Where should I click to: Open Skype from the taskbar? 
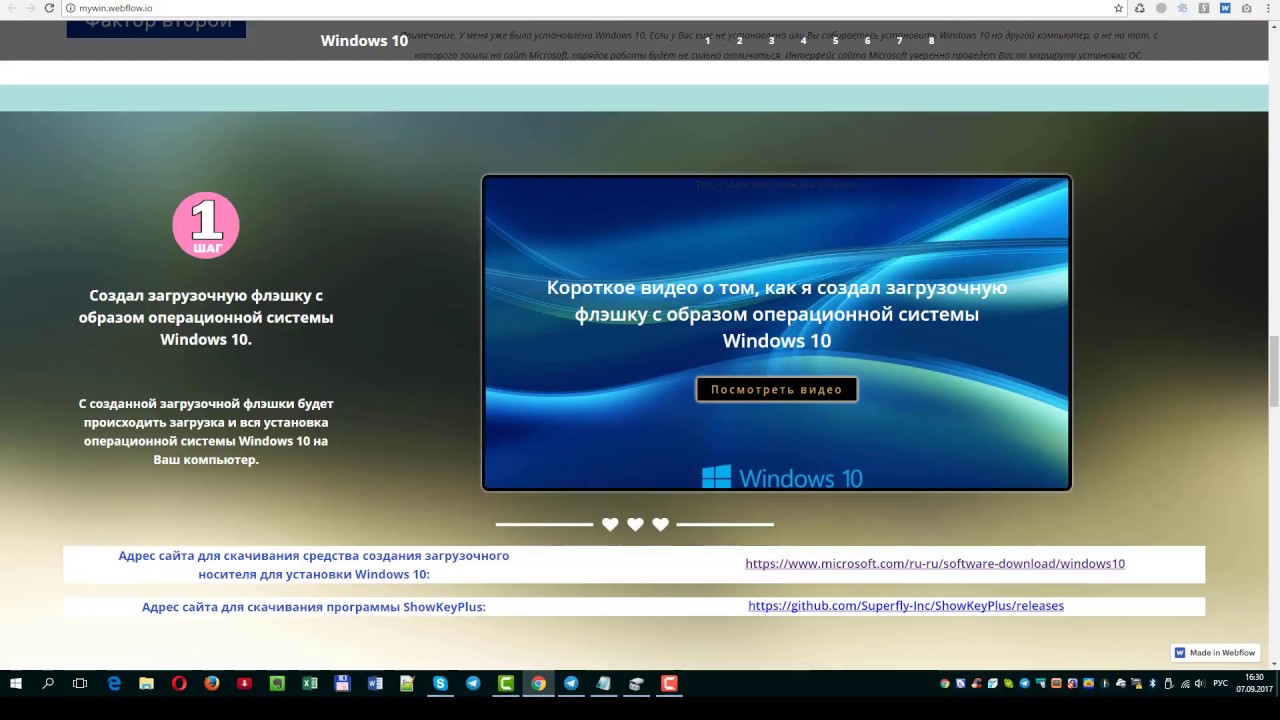click(440, 684)
